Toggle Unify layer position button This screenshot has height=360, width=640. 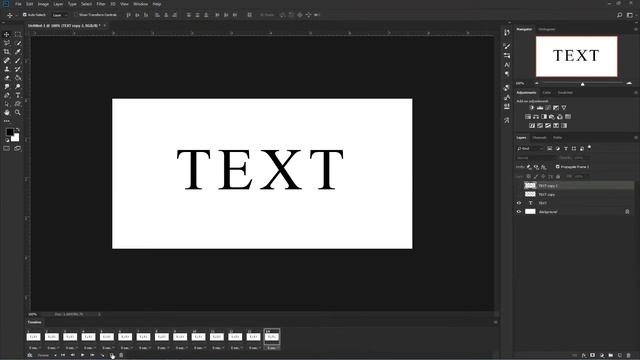529,167
